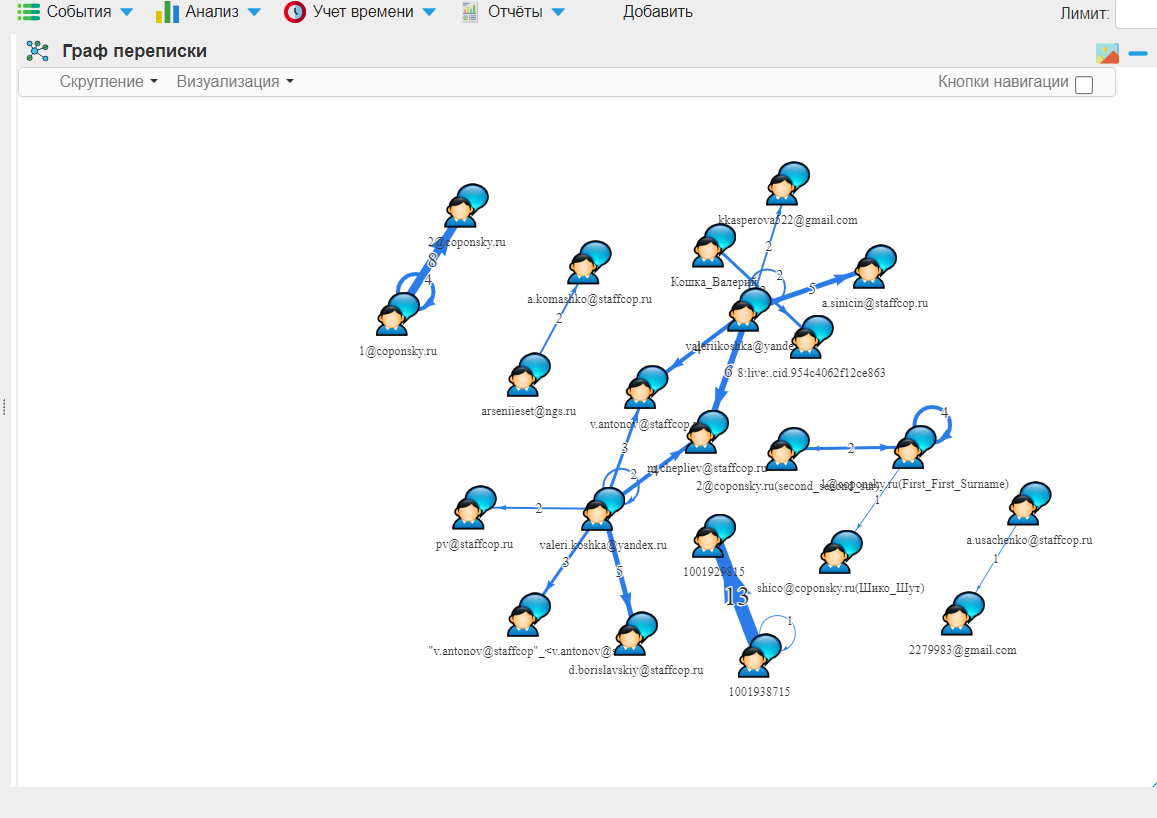Select the 2279983@gmail.com user node
The width and height of the screenshot is (1157, 818).
(962, 615)
